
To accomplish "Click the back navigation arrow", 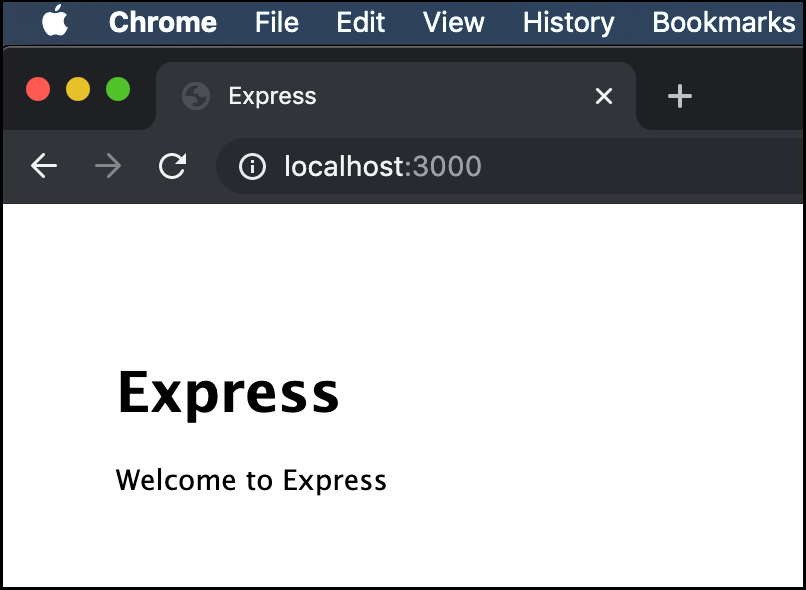I will (44, 166).
